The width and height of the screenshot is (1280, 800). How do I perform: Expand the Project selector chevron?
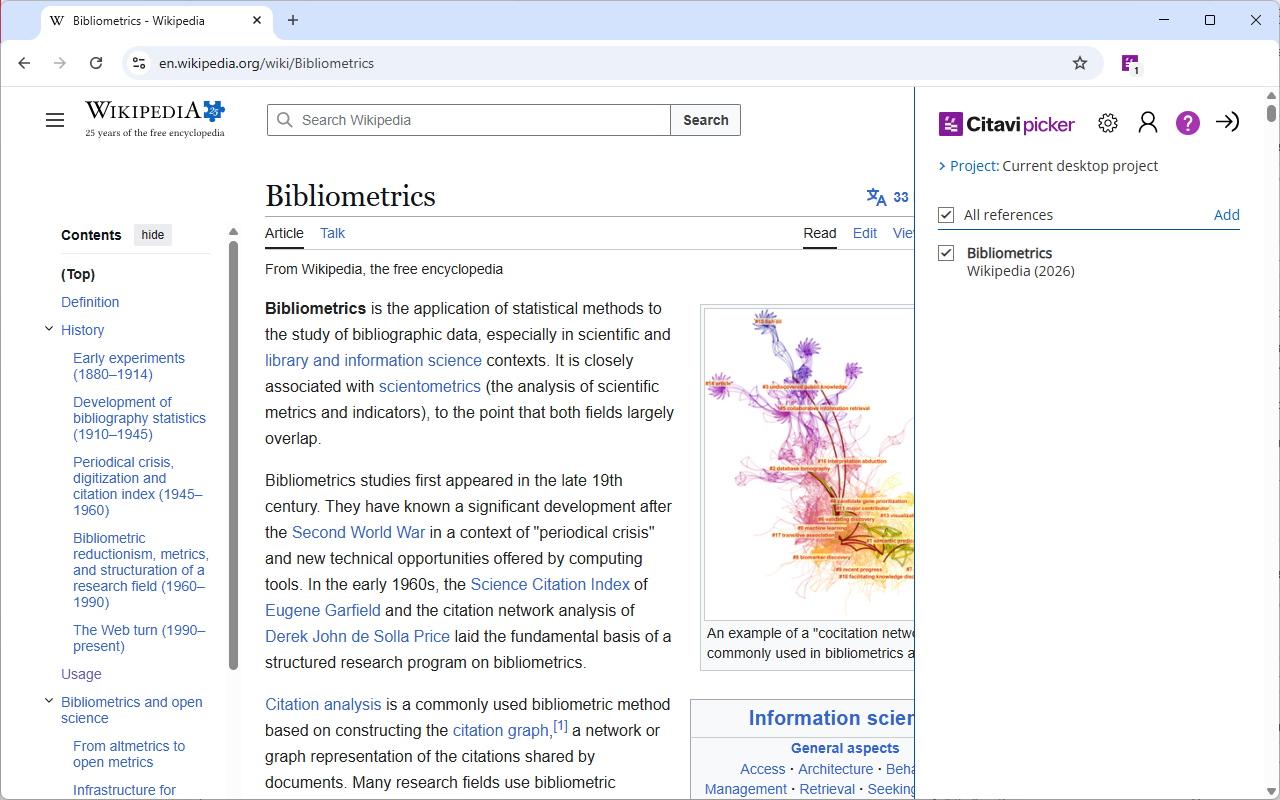click(942, 166)
